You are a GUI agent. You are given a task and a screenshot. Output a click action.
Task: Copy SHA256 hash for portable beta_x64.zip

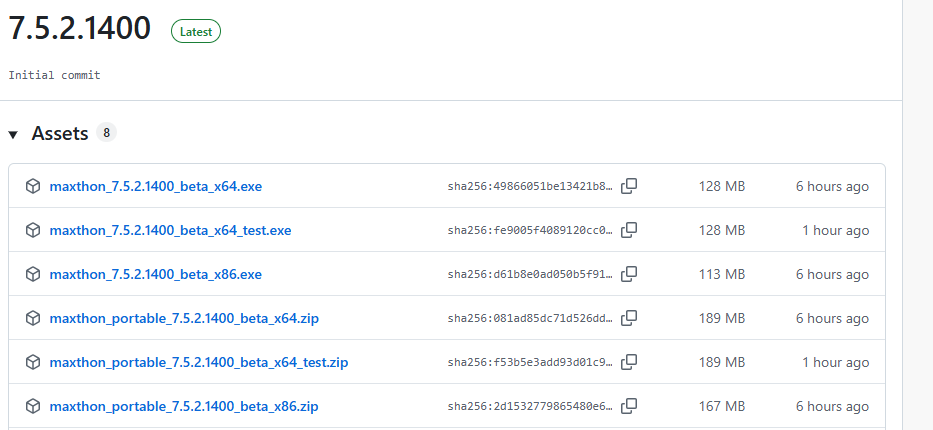click(629, 318)
